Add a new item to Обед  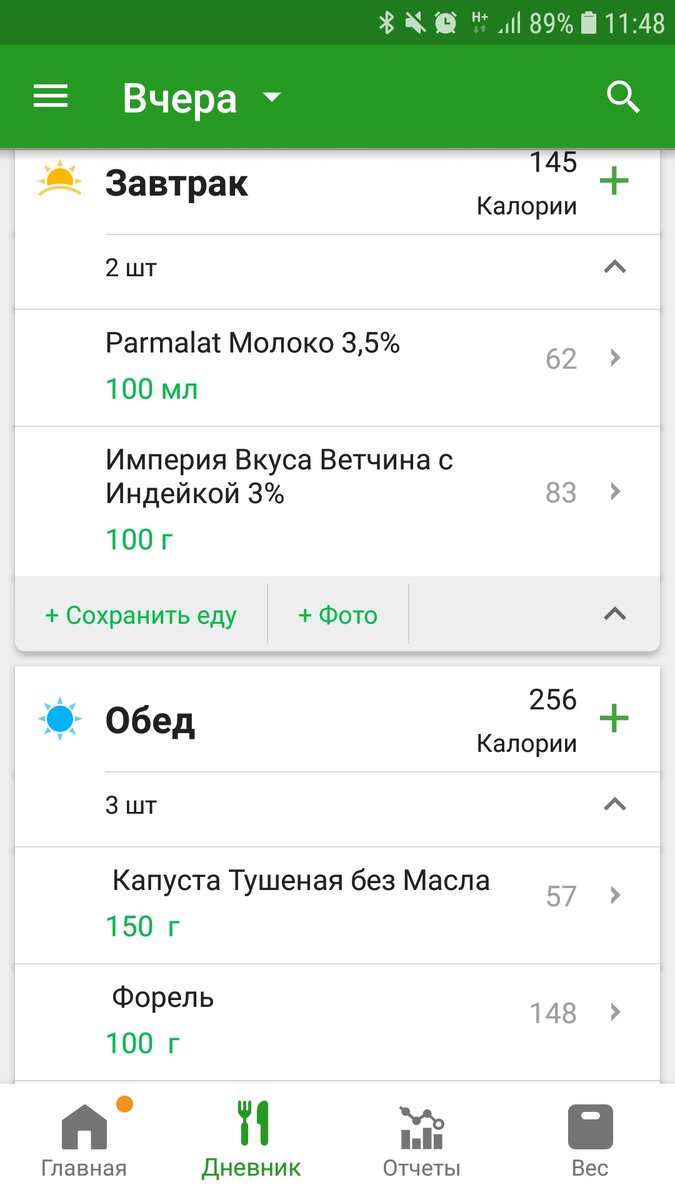click(616, 719)
